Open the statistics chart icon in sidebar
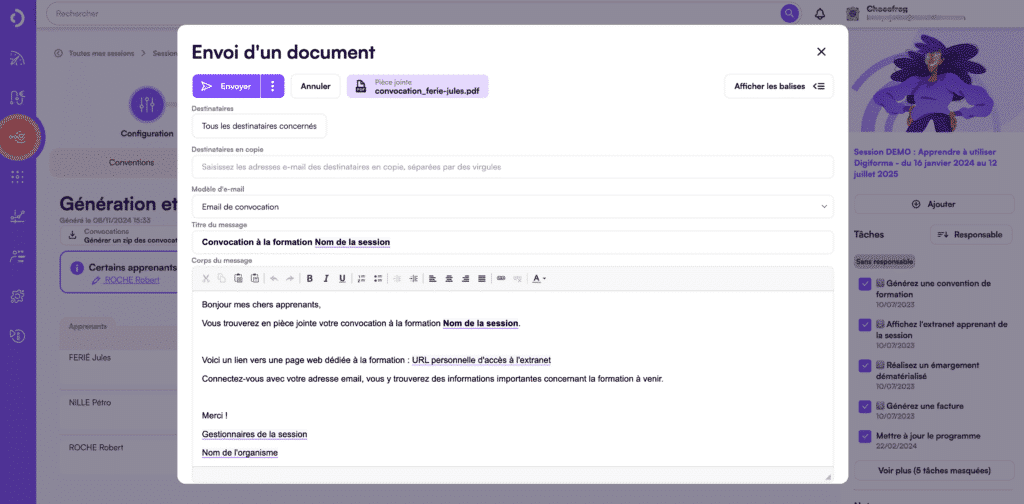The height and width of the screenshot is (504, 1024). point(18,217)
